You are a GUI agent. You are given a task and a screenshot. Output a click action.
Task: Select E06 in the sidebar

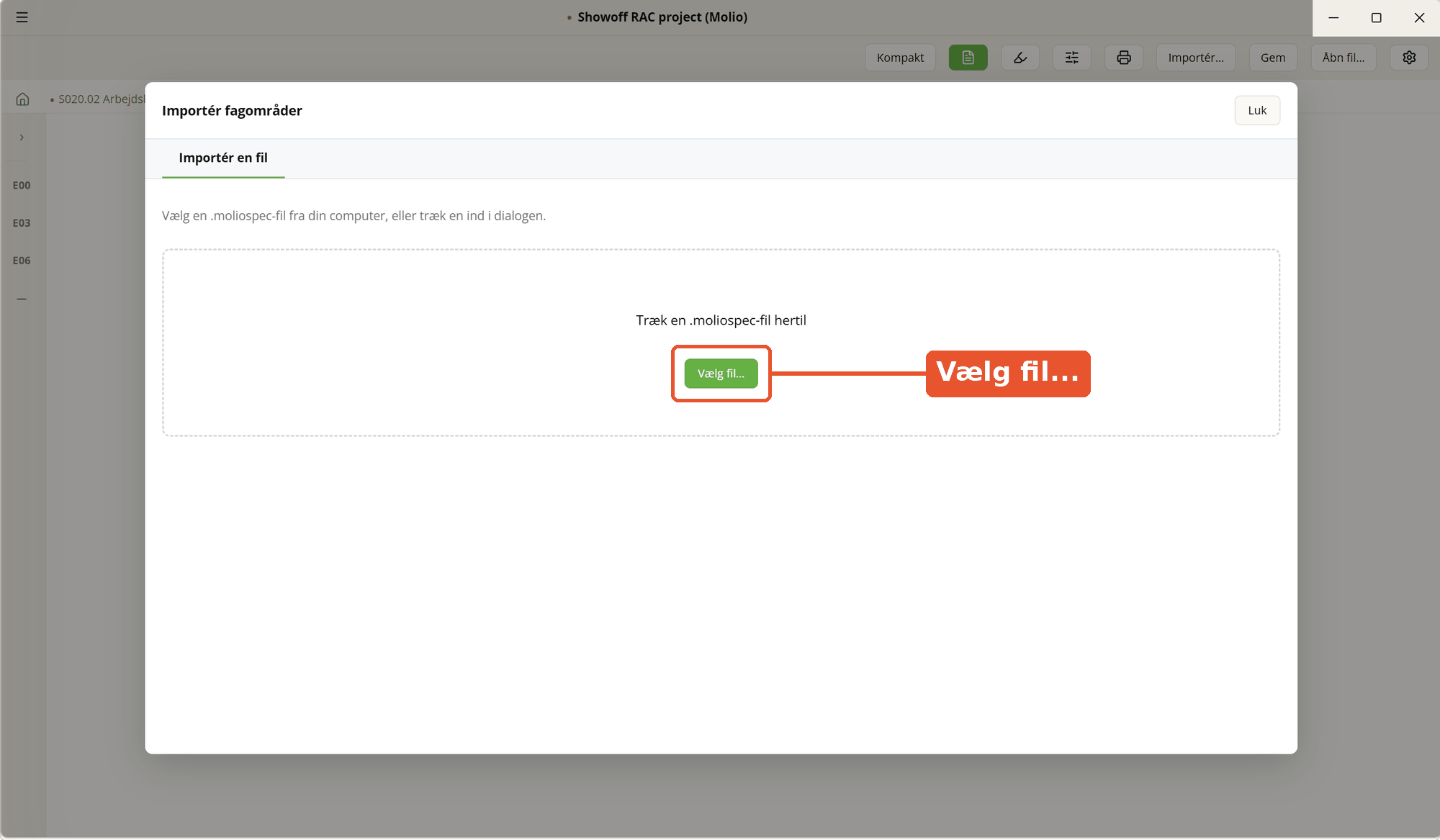pos(22,261)
